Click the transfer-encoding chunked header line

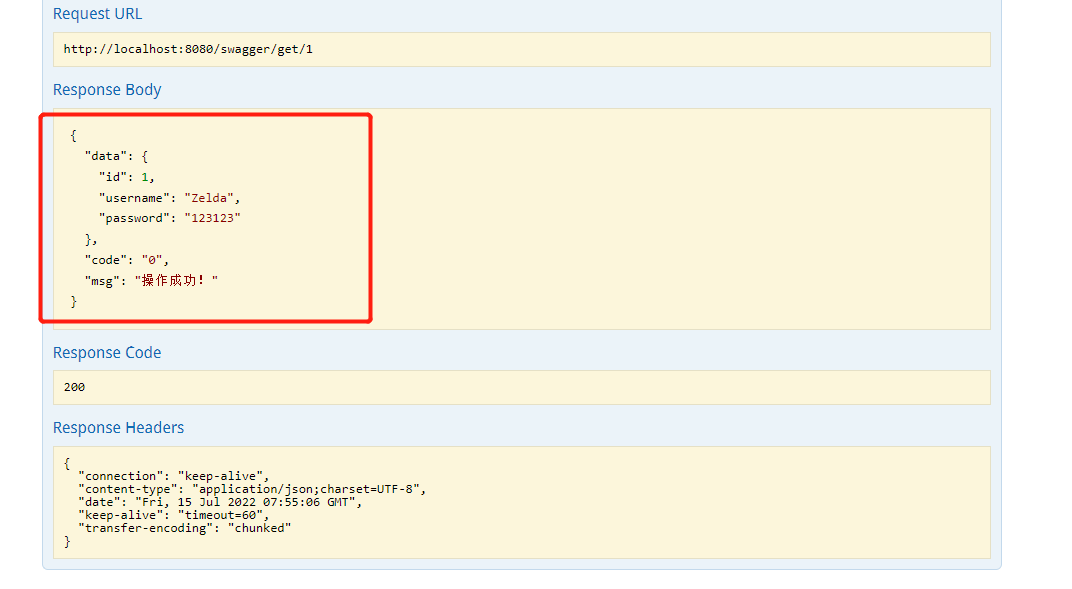(x=185, y=528)
